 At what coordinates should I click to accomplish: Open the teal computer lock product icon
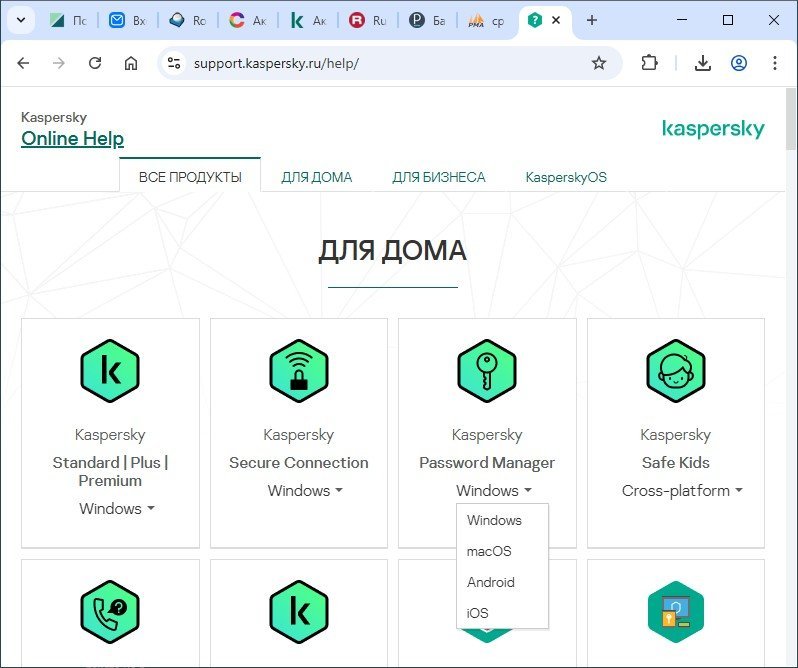click(676, 612)
